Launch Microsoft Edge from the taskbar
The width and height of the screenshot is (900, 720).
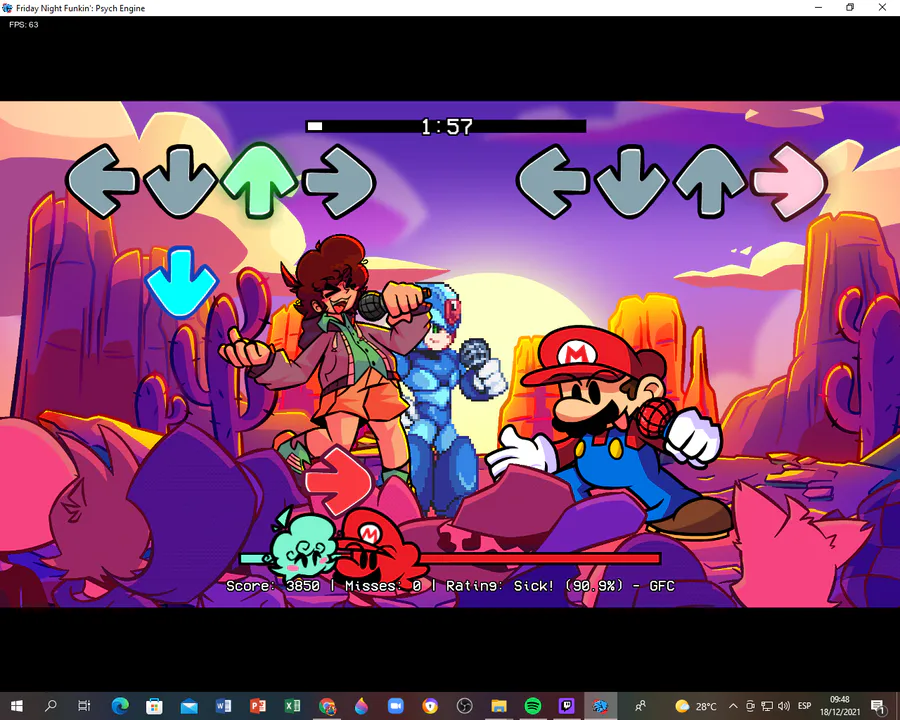point(119,706)
